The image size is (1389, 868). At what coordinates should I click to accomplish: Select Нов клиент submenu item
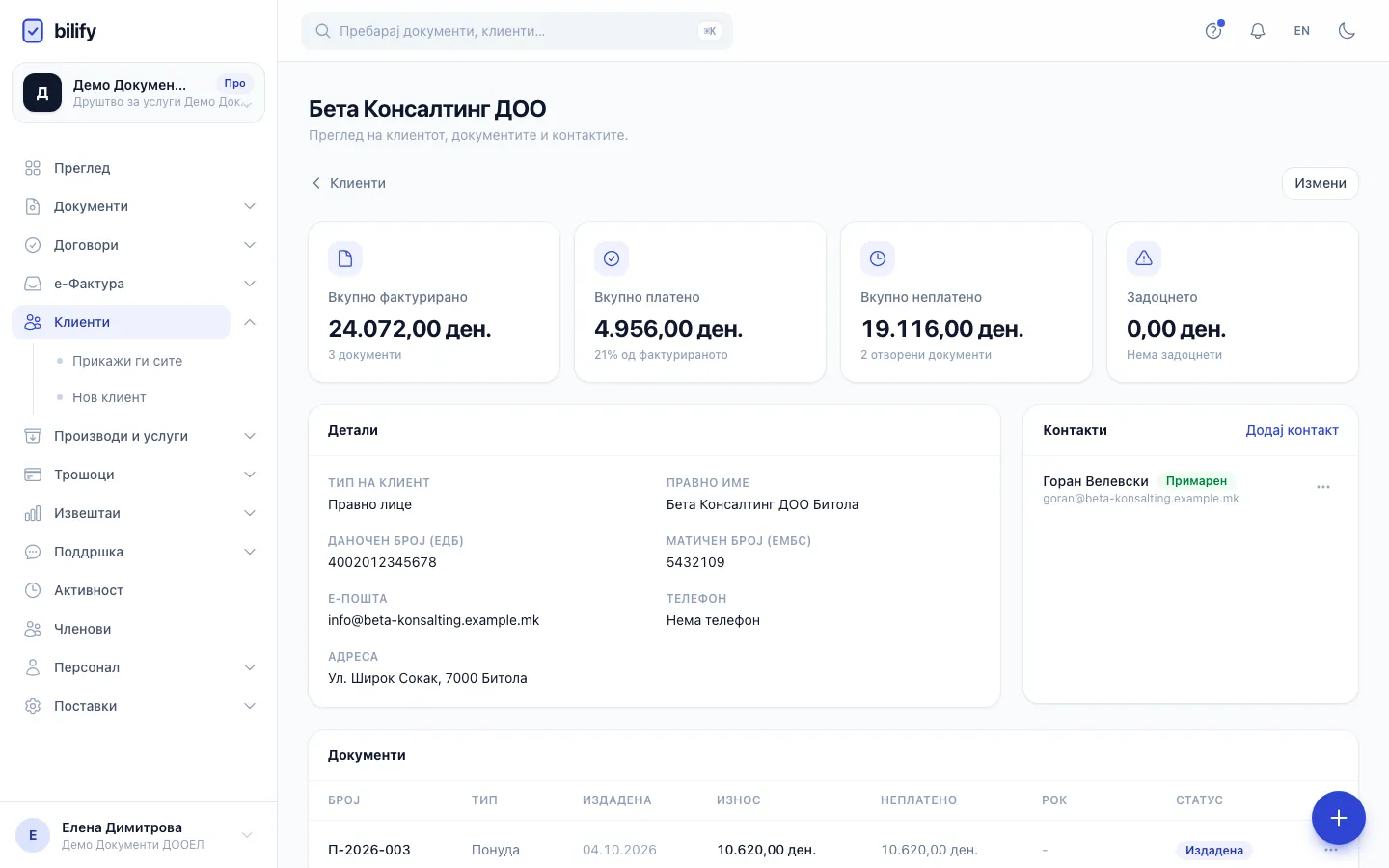click(x=109, y=397)
